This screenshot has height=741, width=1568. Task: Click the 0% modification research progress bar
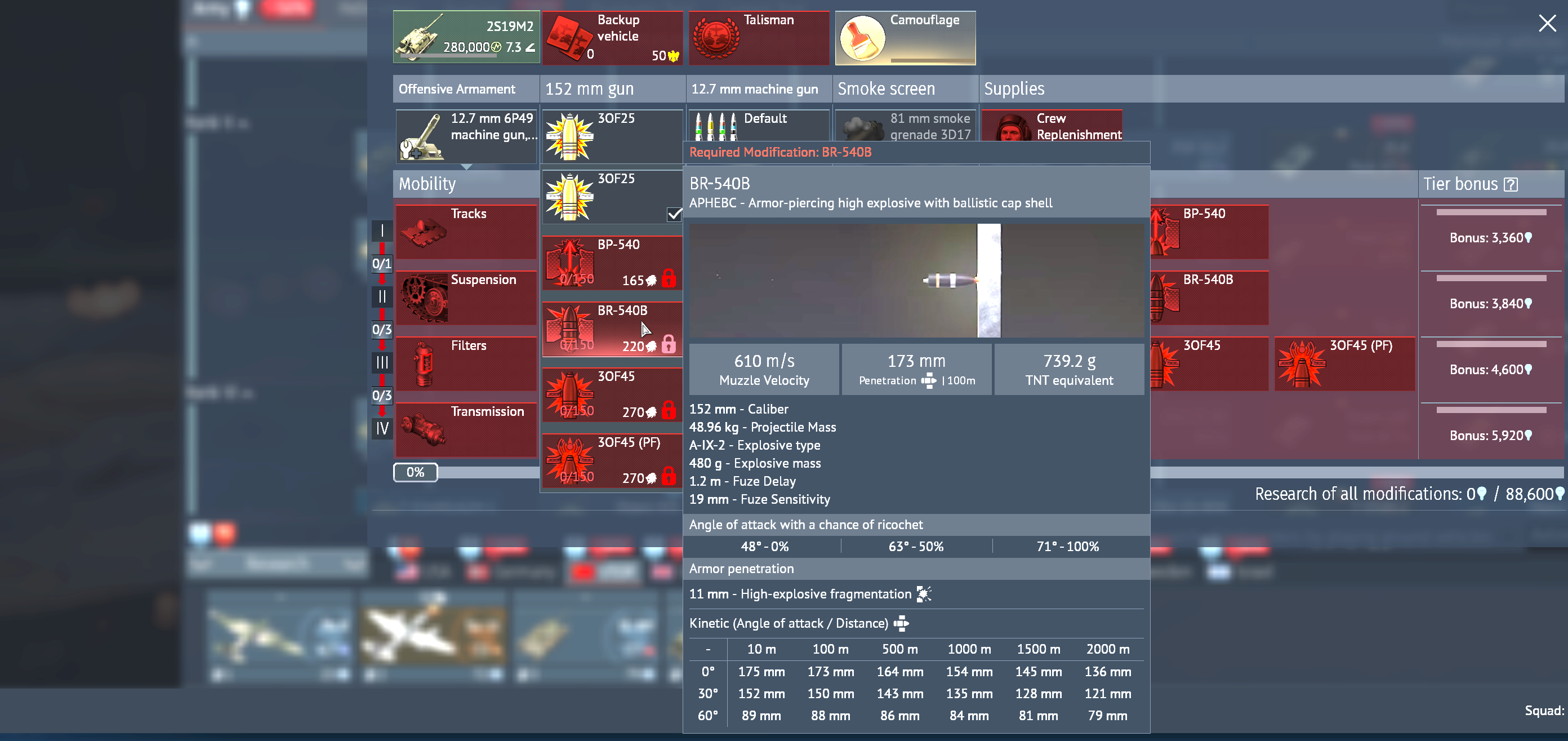pyautogui.click(x=415, y=472)
